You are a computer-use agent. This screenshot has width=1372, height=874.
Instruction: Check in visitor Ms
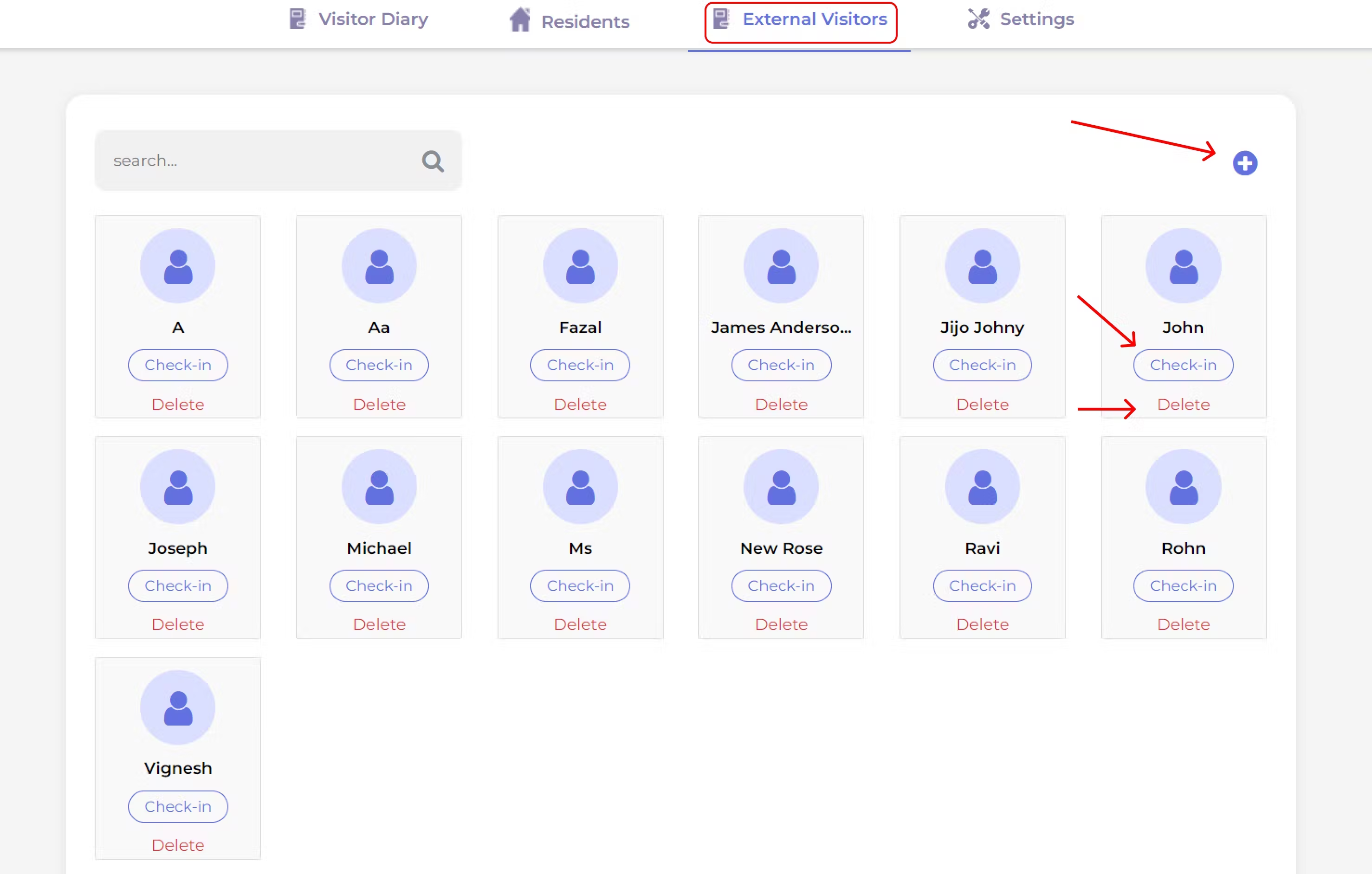pyautogui.click(x=580, y=586)
